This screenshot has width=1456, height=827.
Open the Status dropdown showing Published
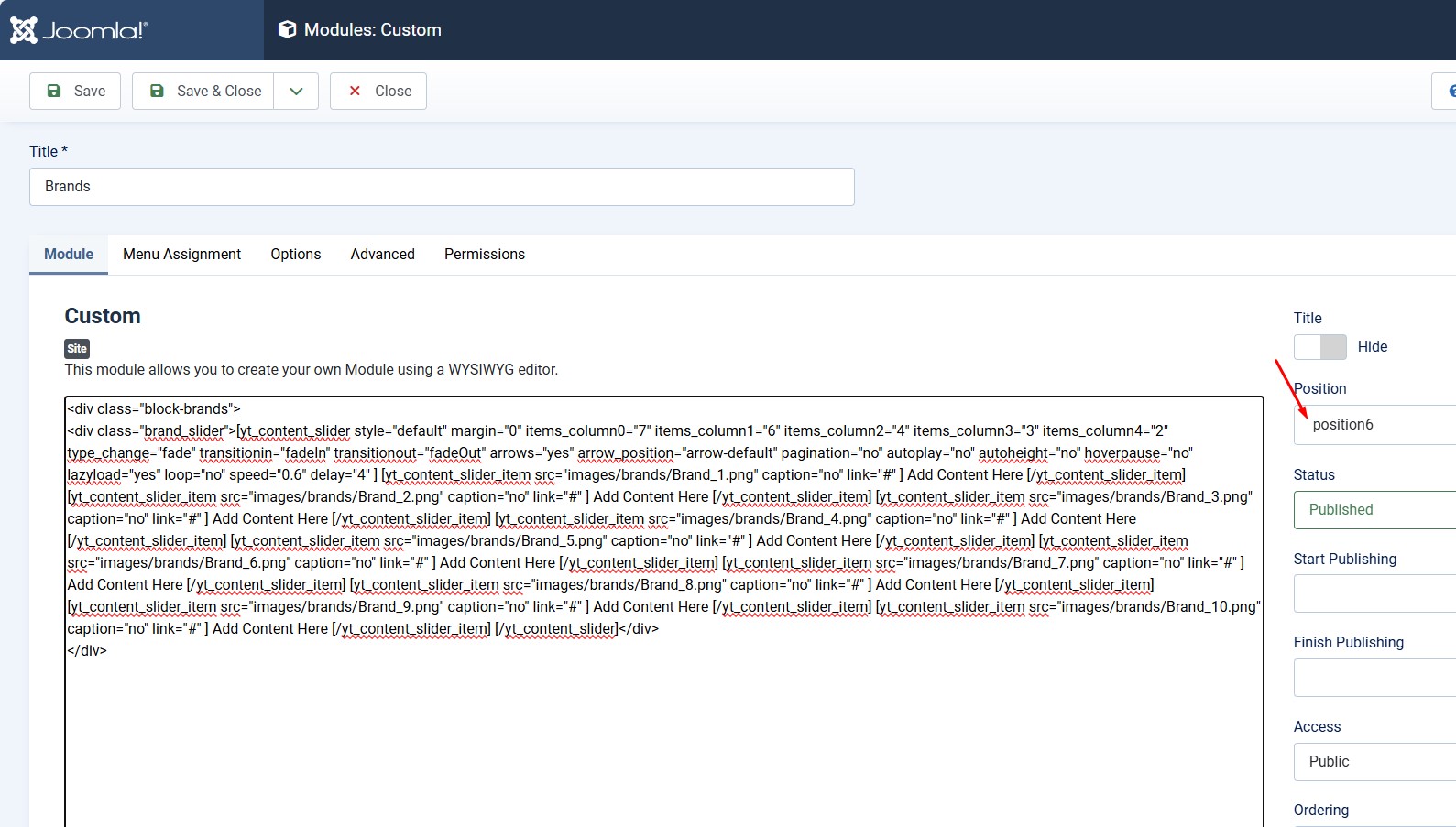coord(1374,510)
